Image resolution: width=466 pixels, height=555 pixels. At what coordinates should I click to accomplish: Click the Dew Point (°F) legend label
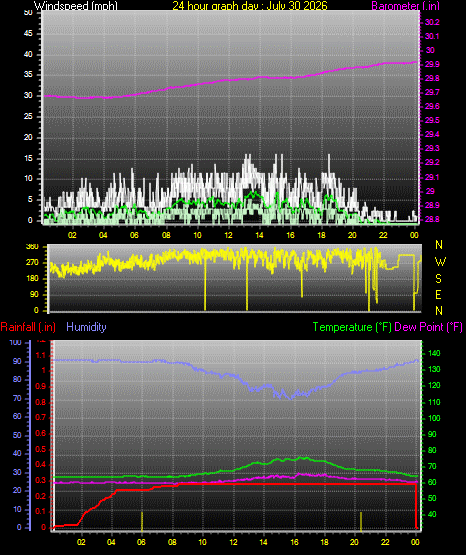click(x=428, y=327)
